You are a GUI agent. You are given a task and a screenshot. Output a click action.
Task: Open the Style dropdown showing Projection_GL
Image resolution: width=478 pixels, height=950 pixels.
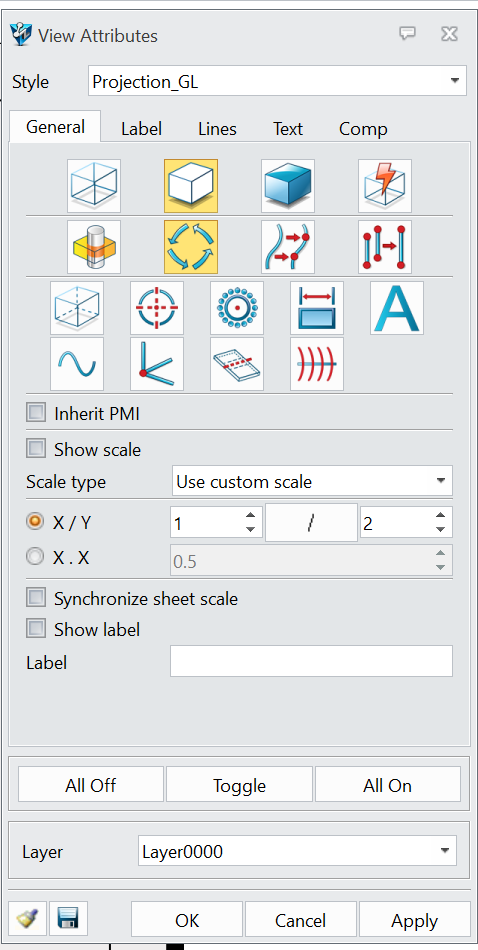click(277, 82)
